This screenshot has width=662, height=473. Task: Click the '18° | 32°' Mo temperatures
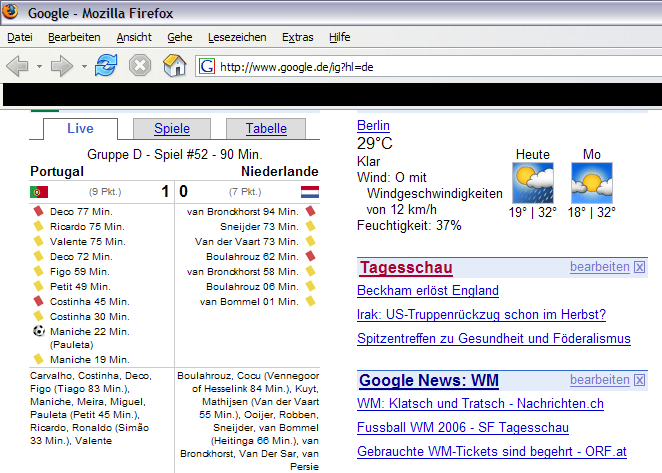tap(591, 212)
